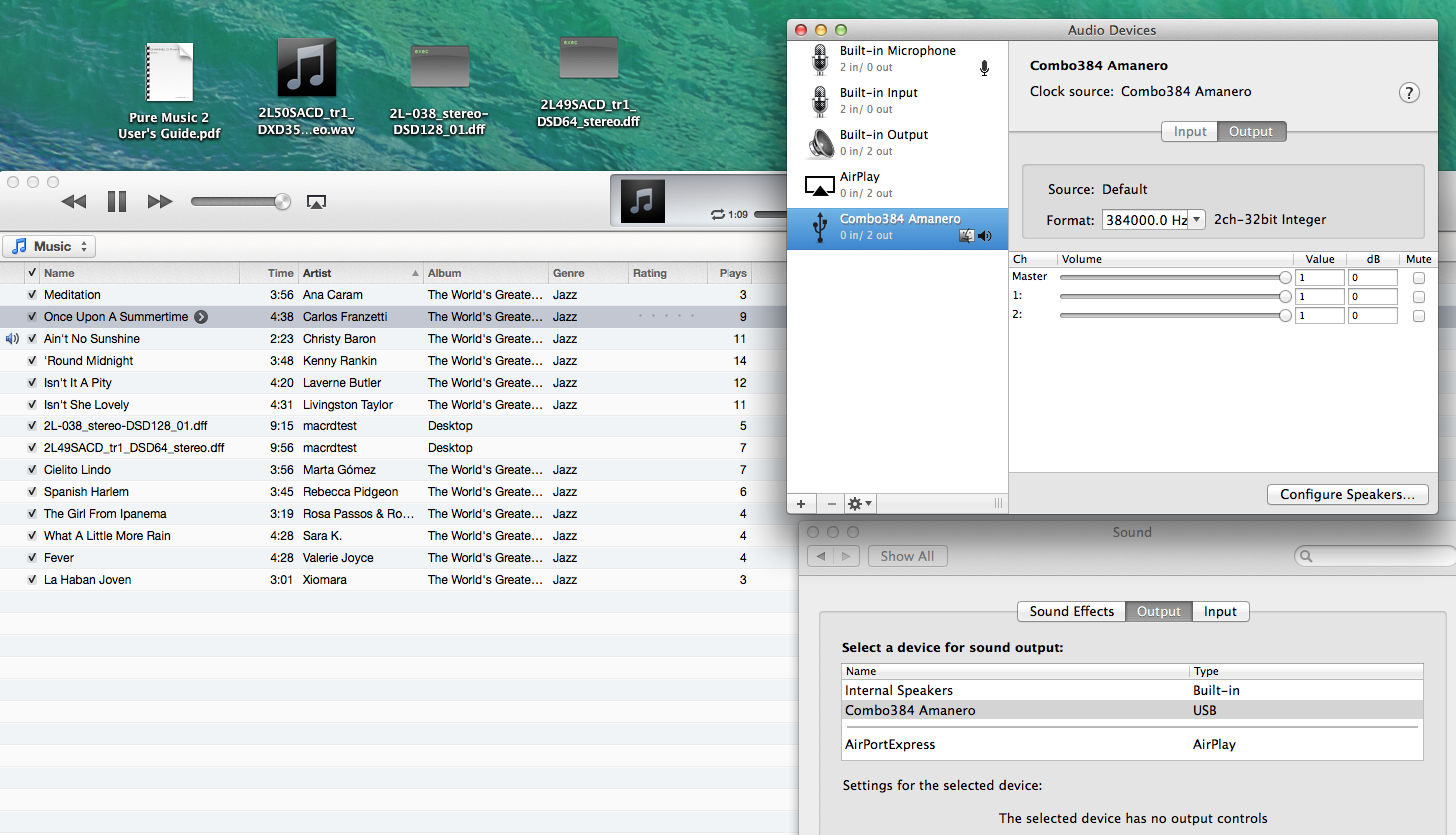This screenshot has height=835, width=1456.
Task: Skip to previous track in iTunes
Action: 74,201
